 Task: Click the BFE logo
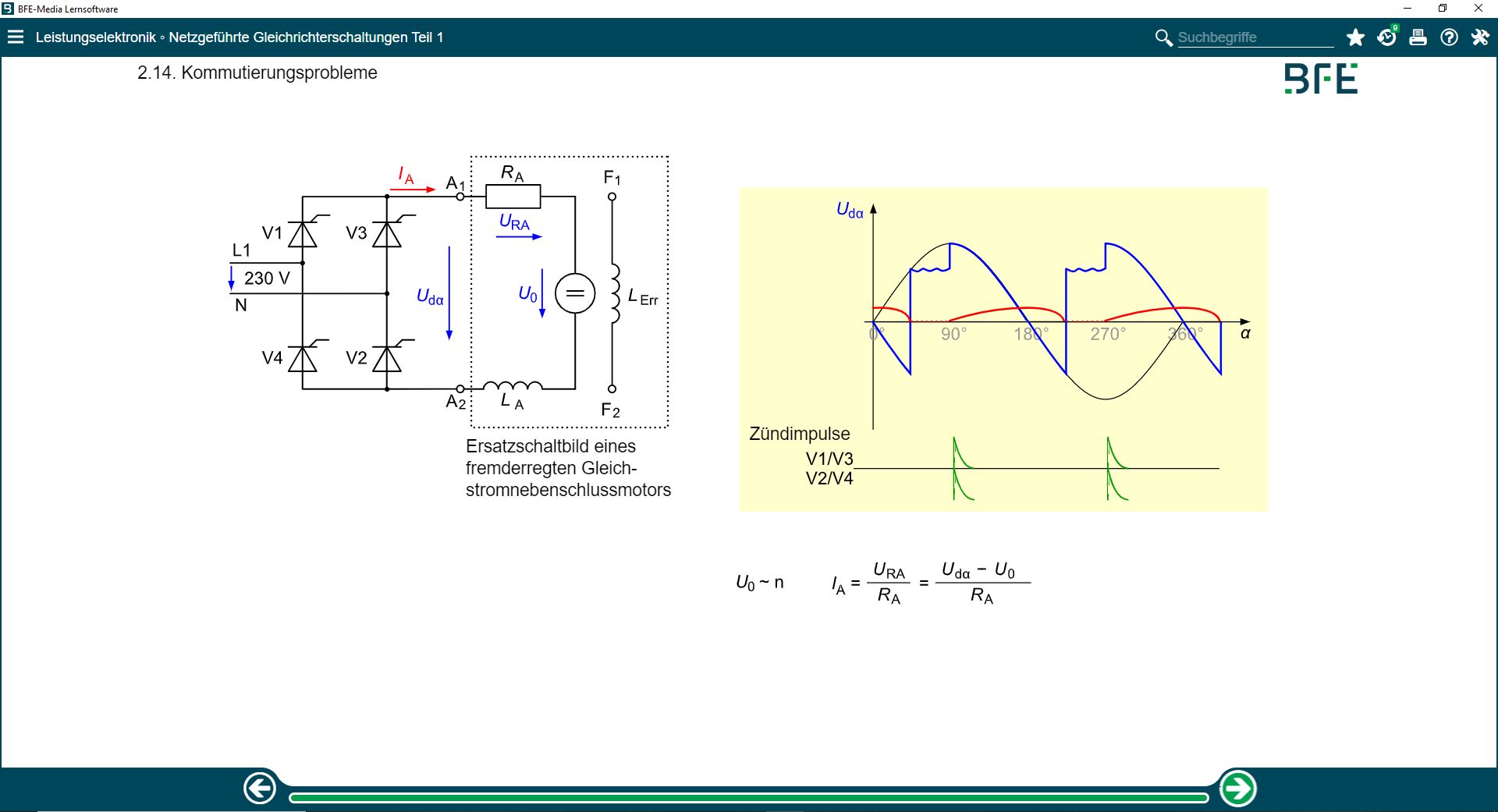pyautogui.click(x=1321, y=79)
